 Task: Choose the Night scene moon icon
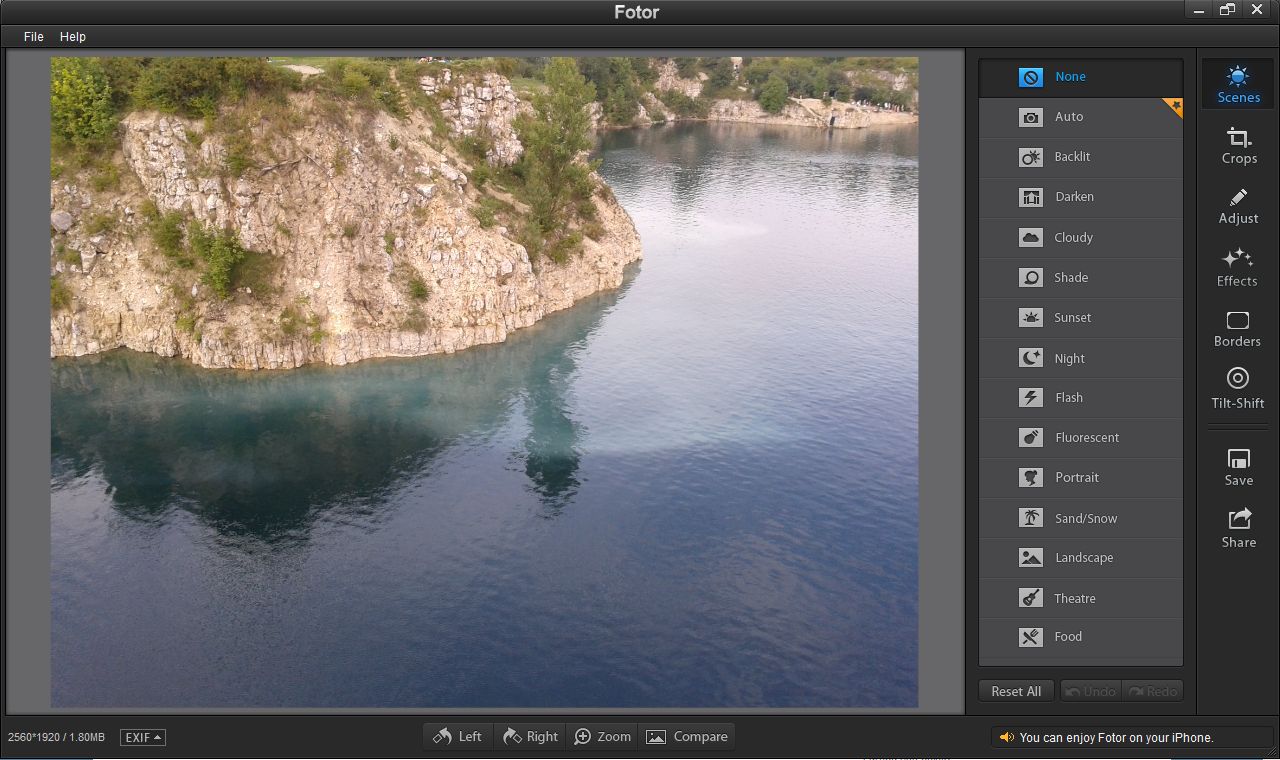click(1031, 357)
